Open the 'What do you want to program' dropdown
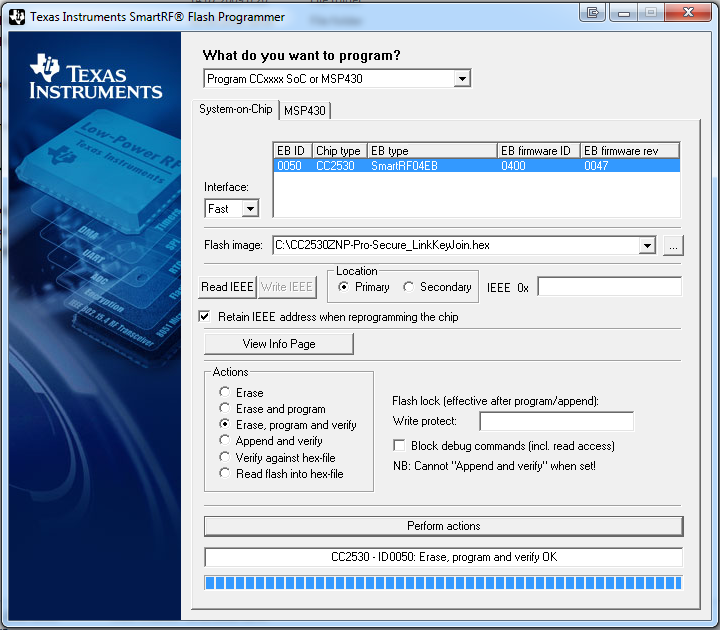 pyautogui.click(x=462, y=79)
